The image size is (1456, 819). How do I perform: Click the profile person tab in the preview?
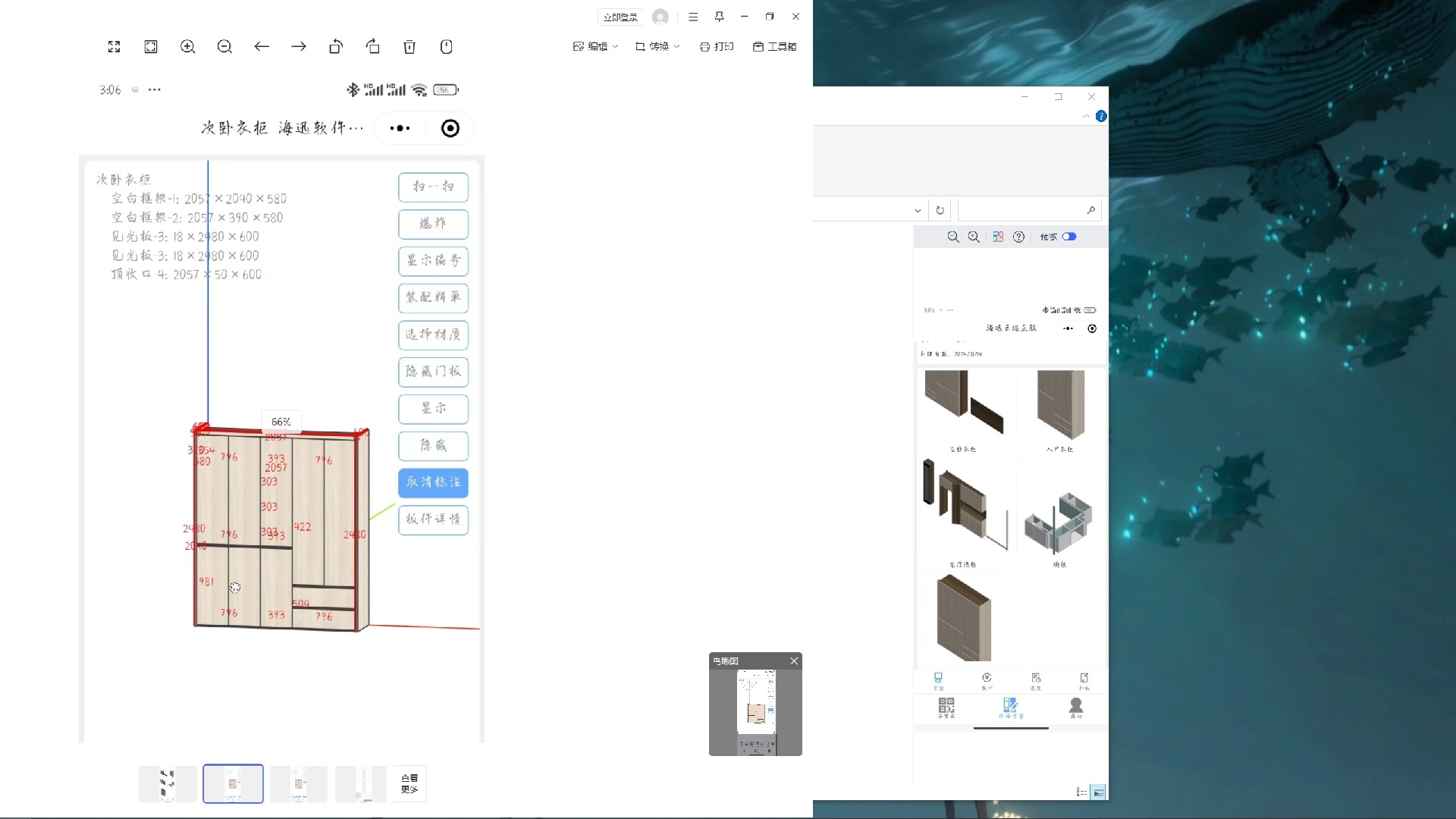point(1076,708)
